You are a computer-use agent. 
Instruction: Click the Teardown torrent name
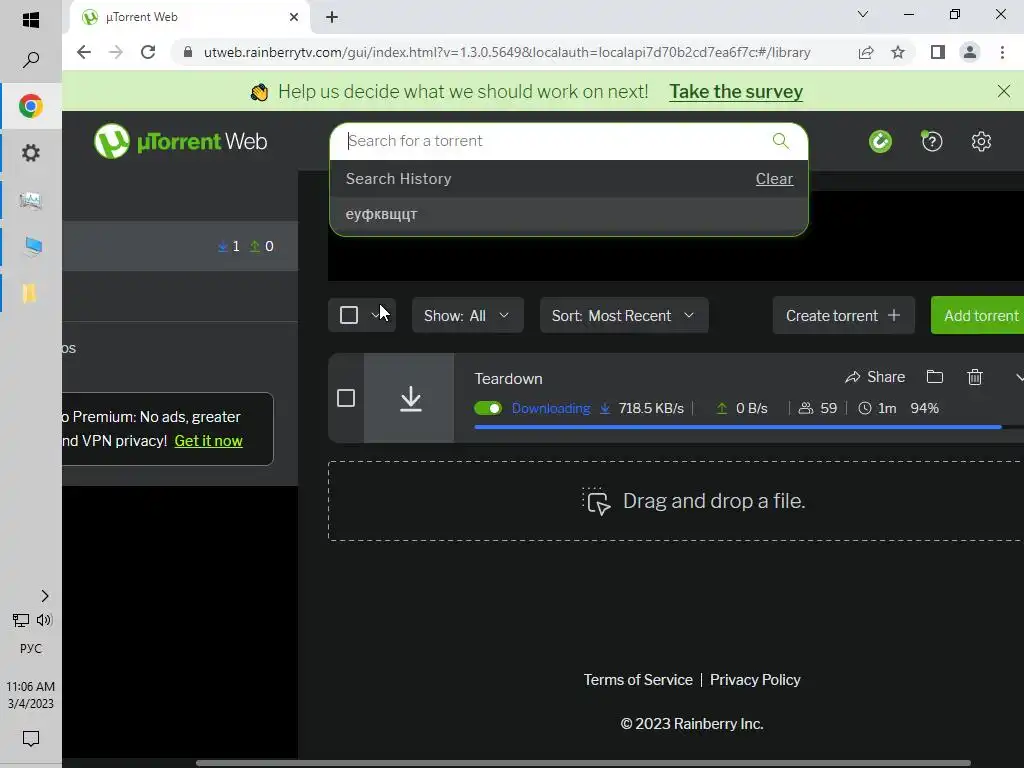click(x=508, y=379)
